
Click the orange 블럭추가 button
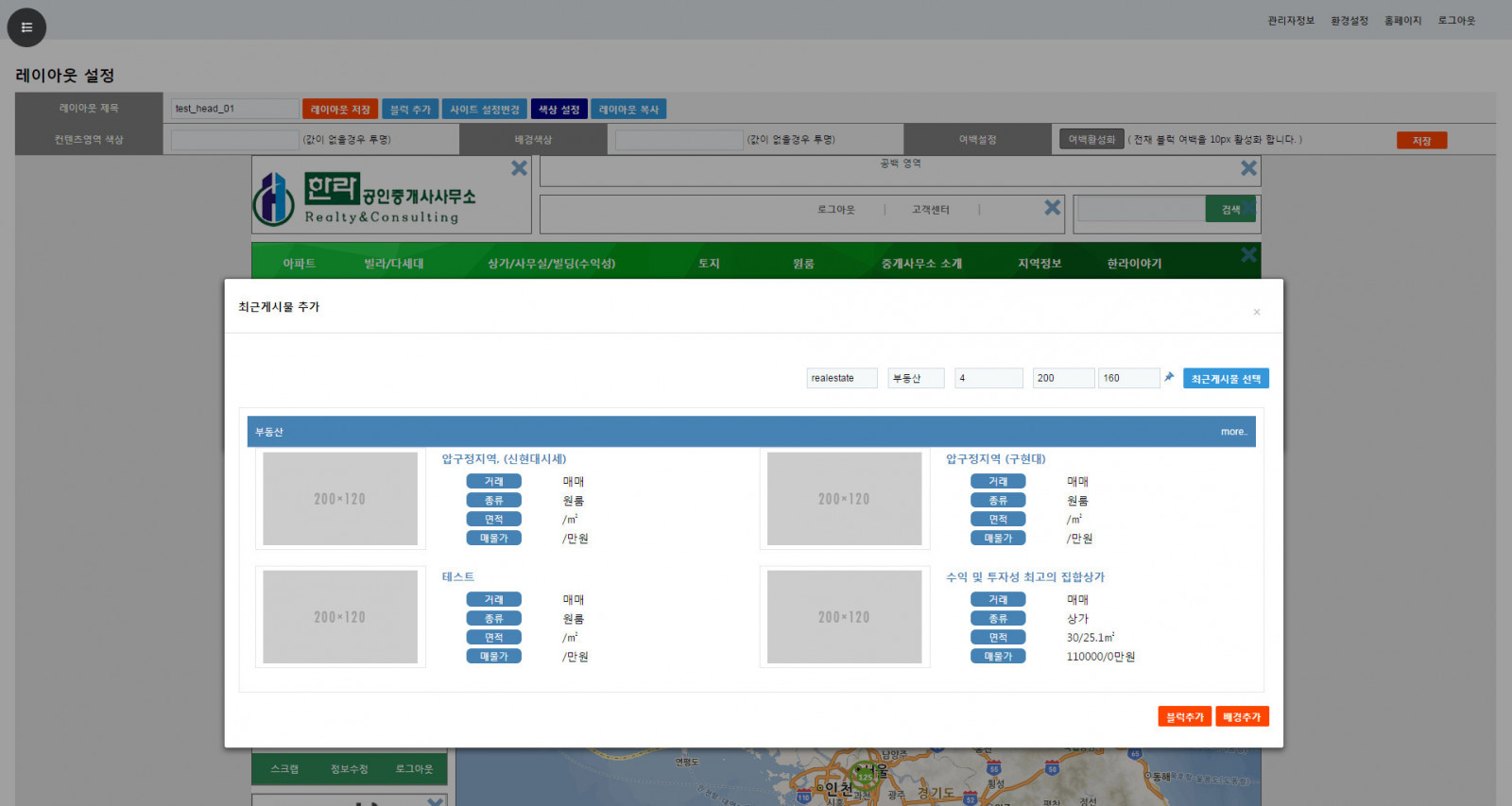1184,717
